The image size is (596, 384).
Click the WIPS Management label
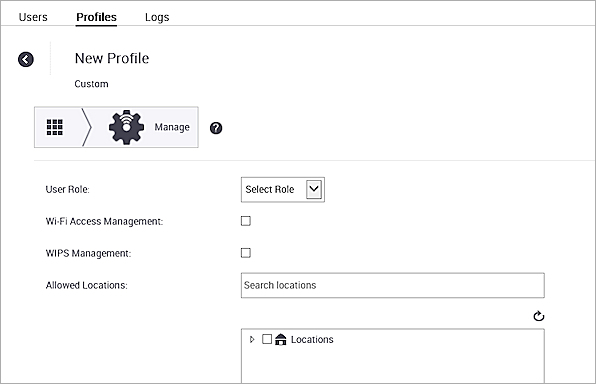coord(88,253)
